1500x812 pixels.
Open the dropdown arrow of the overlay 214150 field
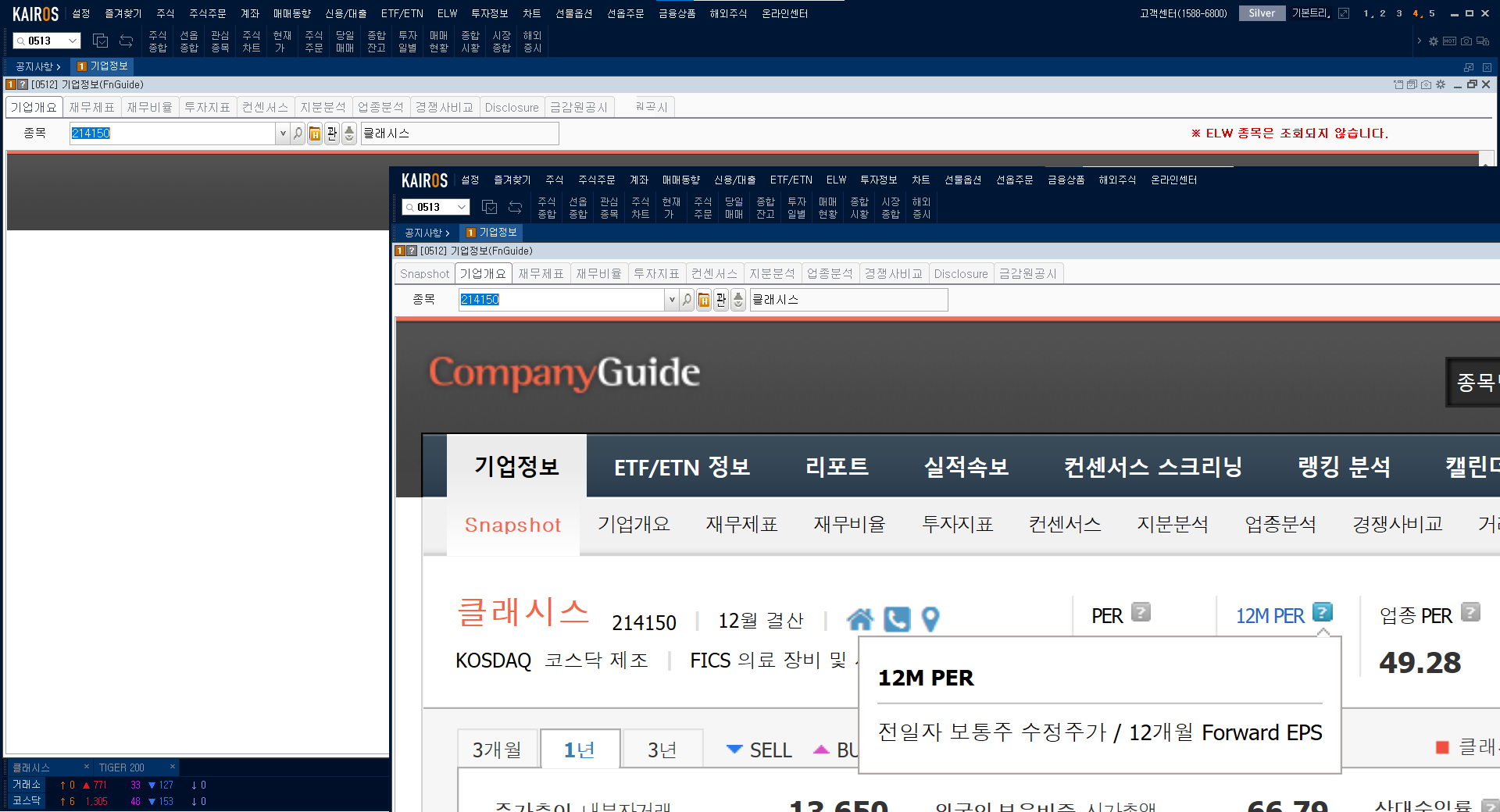click(x=671, y=300)
